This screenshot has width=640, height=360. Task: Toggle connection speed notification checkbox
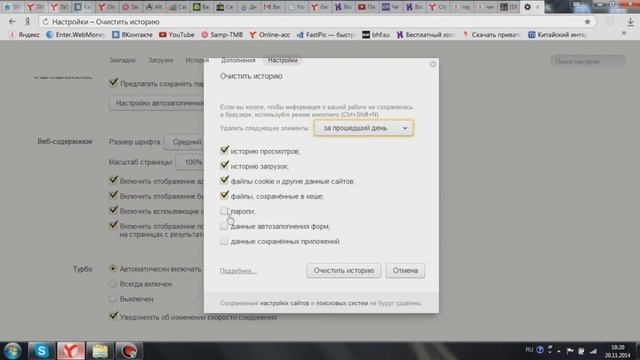[x=113, y=316]
